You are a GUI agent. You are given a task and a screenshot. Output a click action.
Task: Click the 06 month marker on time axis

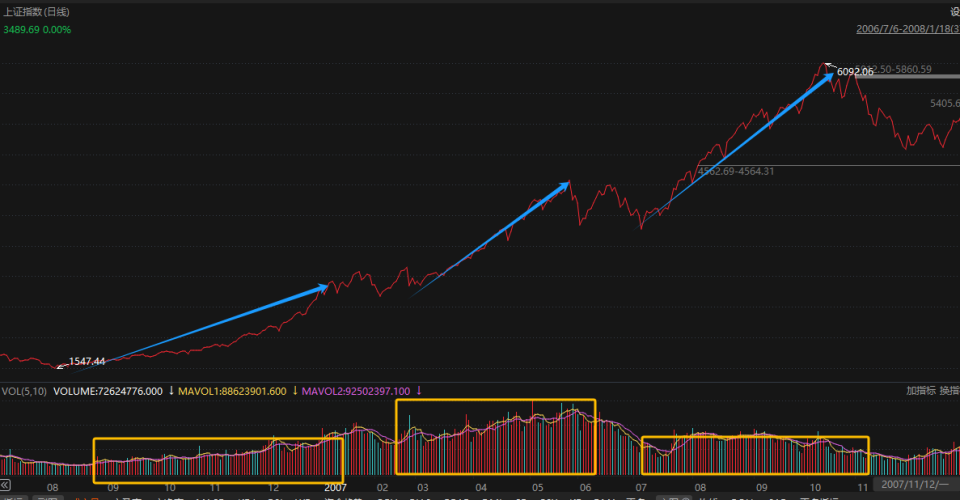[585, 488]
